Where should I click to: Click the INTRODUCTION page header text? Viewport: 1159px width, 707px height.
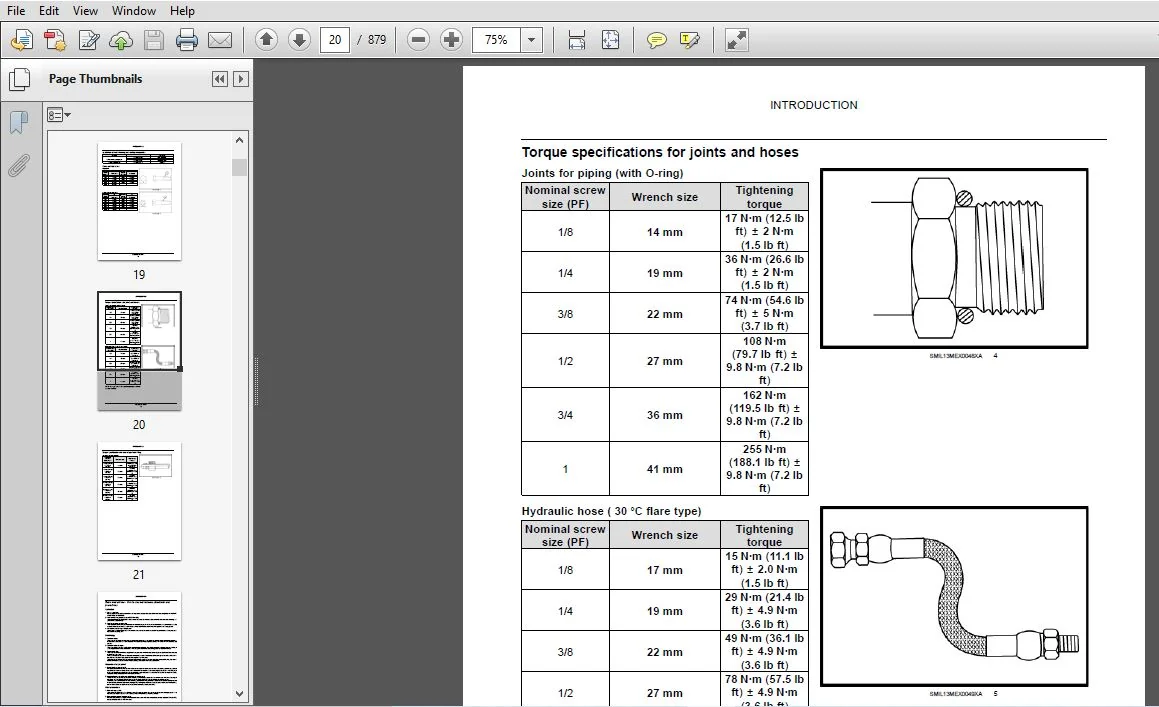pyautogui.click(x=814, y=105)
